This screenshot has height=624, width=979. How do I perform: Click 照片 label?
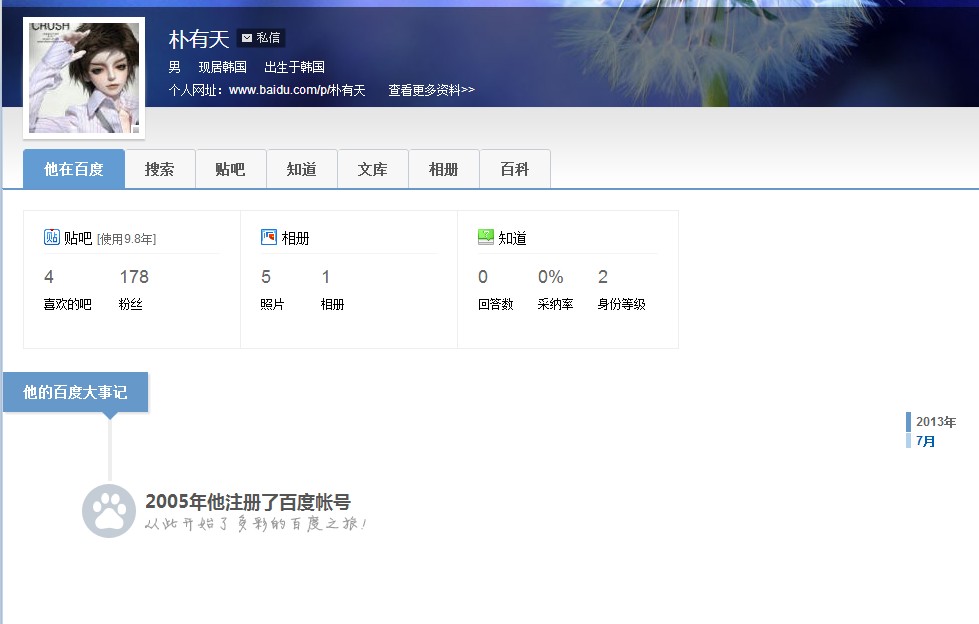click(x=272, y=304)
